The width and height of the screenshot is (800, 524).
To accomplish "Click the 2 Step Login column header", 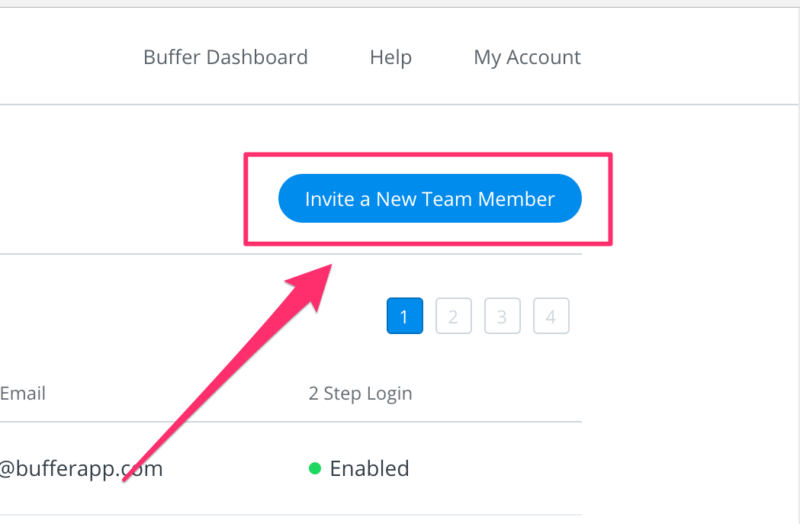I will [360, 393].
